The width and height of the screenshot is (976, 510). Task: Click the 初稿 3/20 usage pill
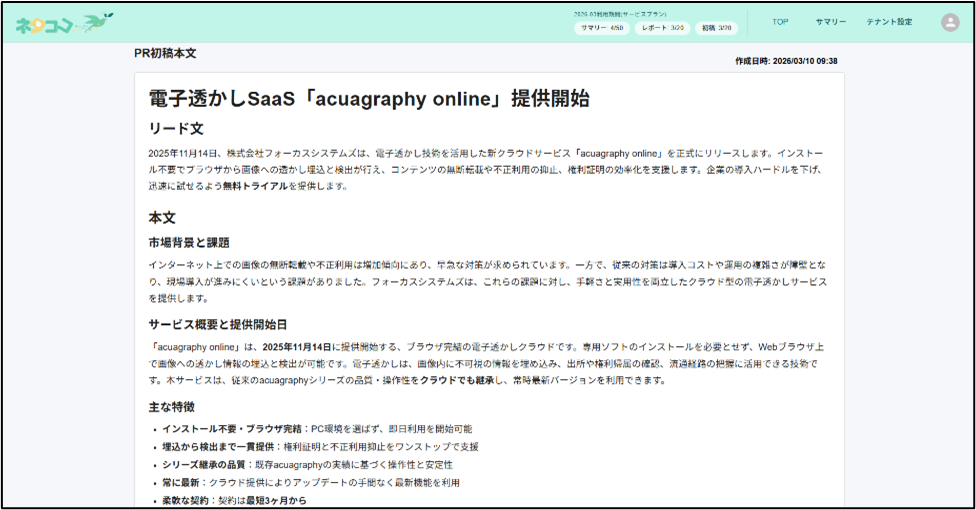(x=716, y=28)
